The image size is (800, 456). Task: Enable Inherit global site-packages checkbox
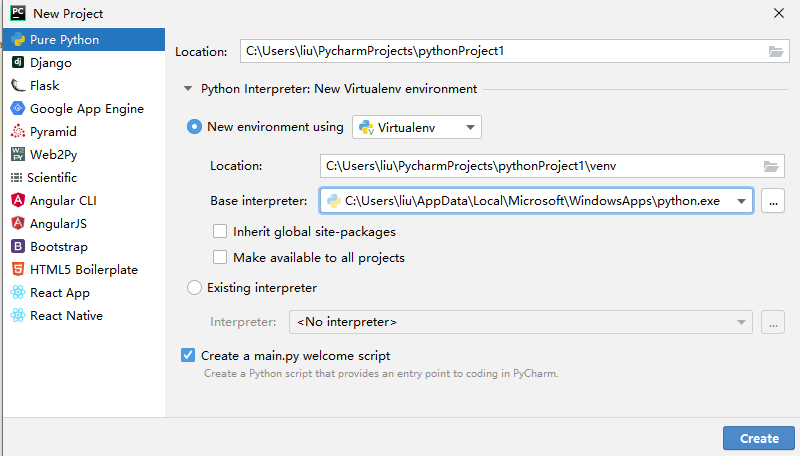click(x=220, y=232)
